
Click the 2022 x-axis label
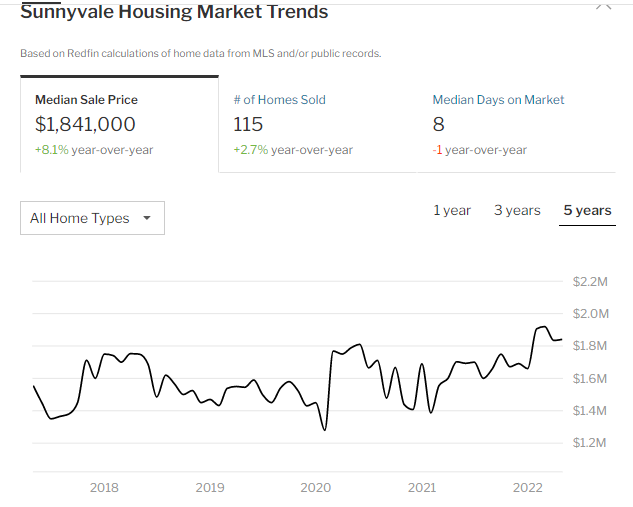(528, 488)
